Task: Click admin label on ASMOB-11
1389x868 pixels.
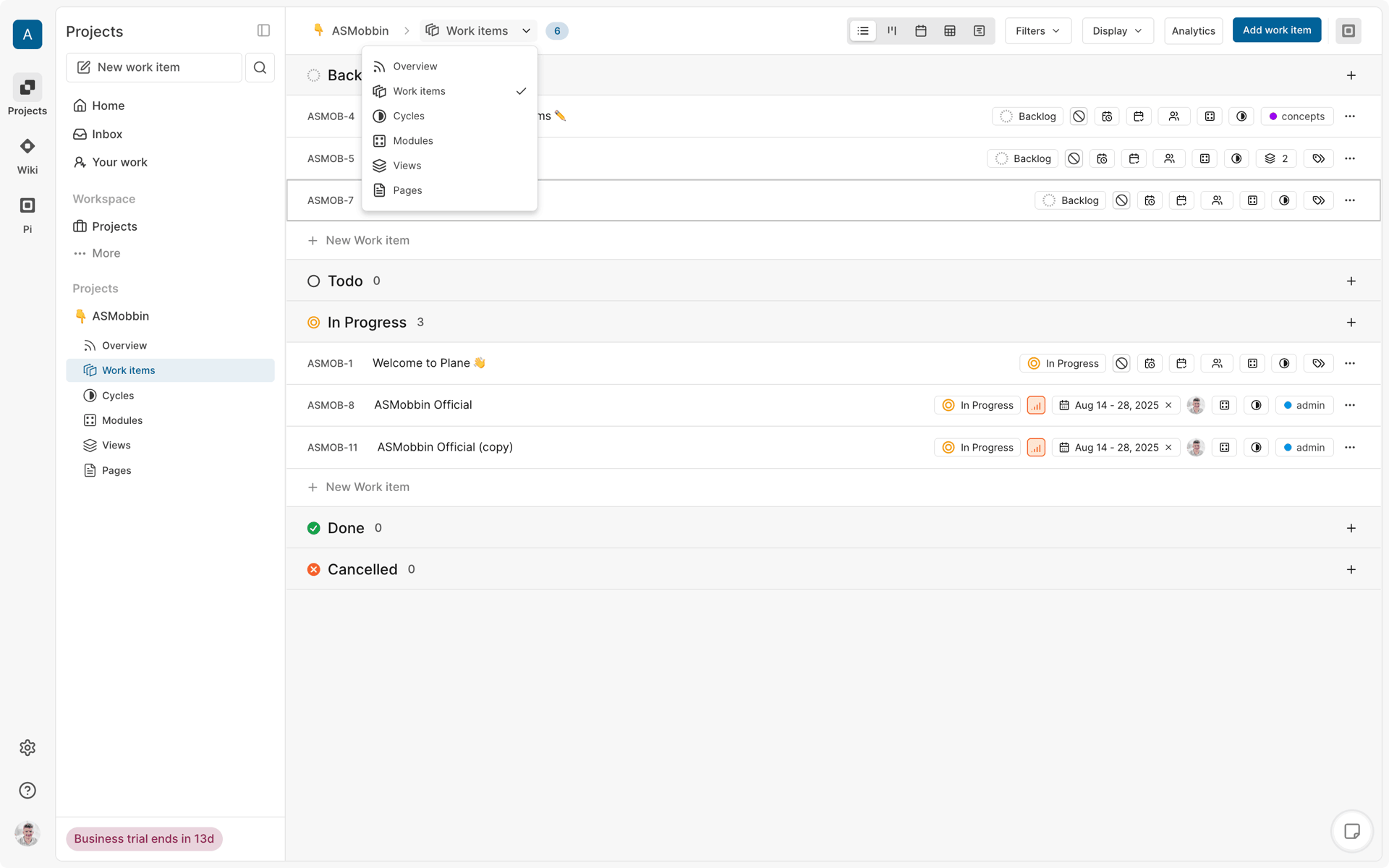Action: point(1304,448)
